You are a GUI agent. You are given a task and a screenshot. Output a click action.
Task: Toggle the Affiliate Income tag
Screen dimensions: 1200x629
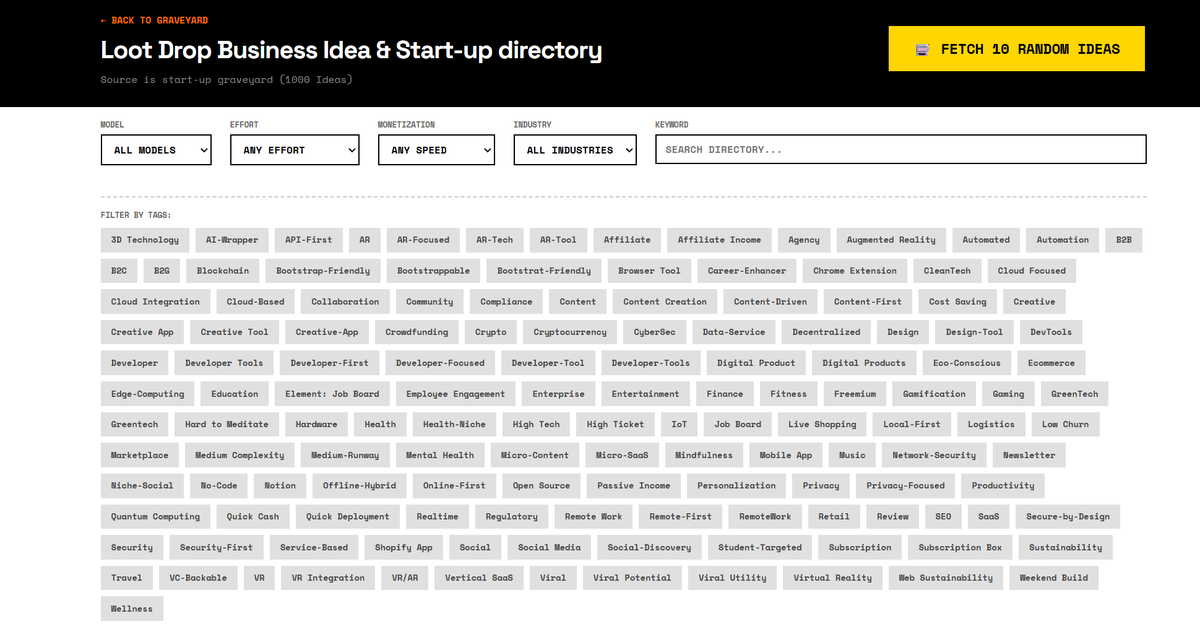(x=719, y=240)
